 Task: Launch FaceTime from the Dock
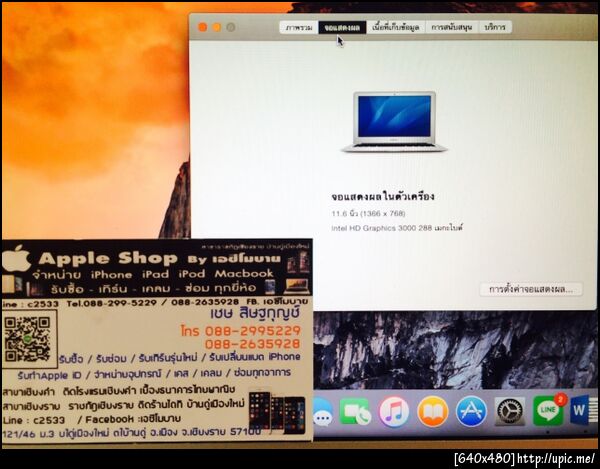[355, 412]
